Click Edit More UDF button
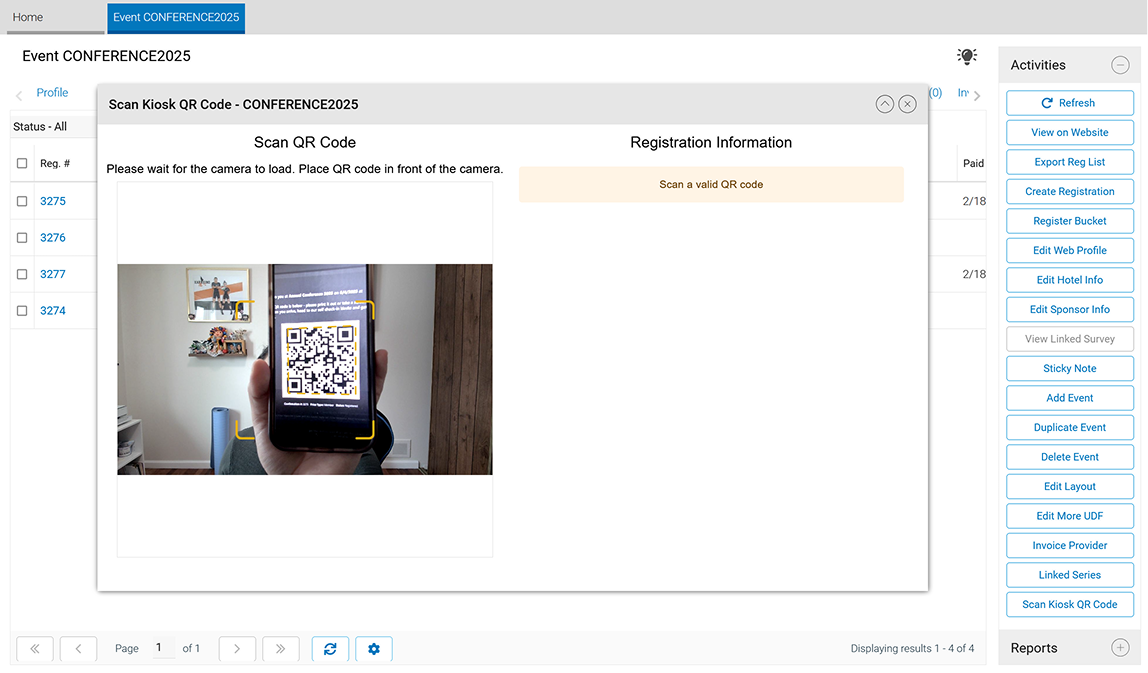This screenshot has width=1148, height=673. point(1070,516)
